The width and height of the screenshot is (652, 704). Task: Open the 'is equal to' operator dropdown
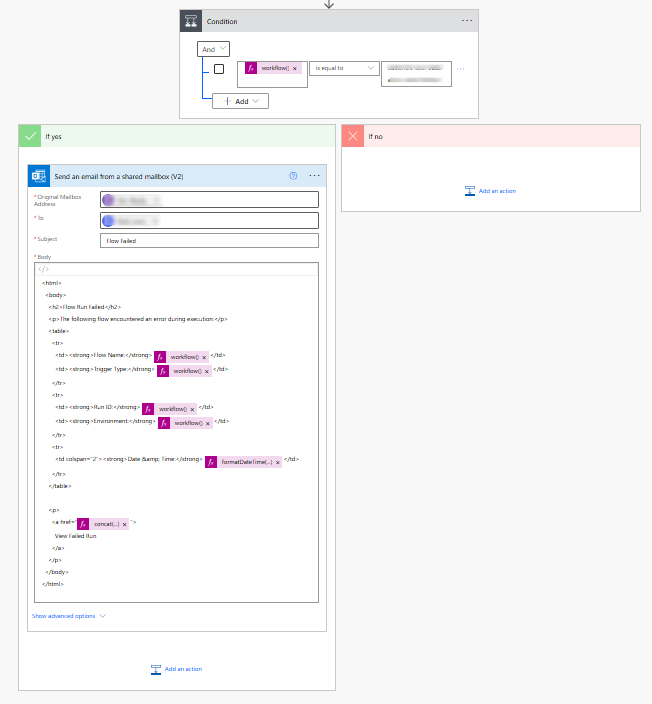[x=344, y=68]
